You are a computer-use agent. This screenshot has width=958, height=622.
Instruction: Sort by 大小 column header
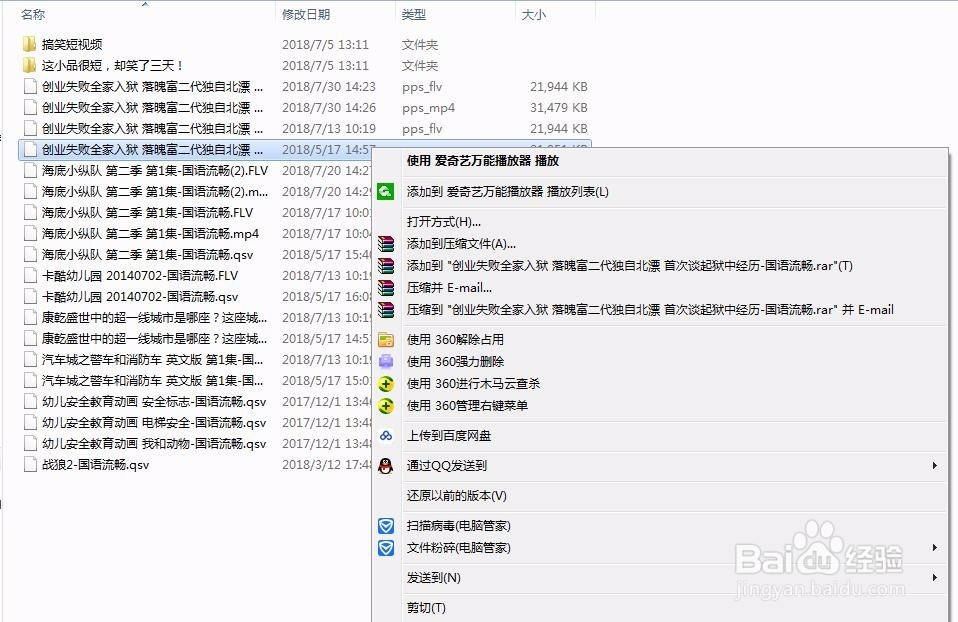[x=533, y=14]
